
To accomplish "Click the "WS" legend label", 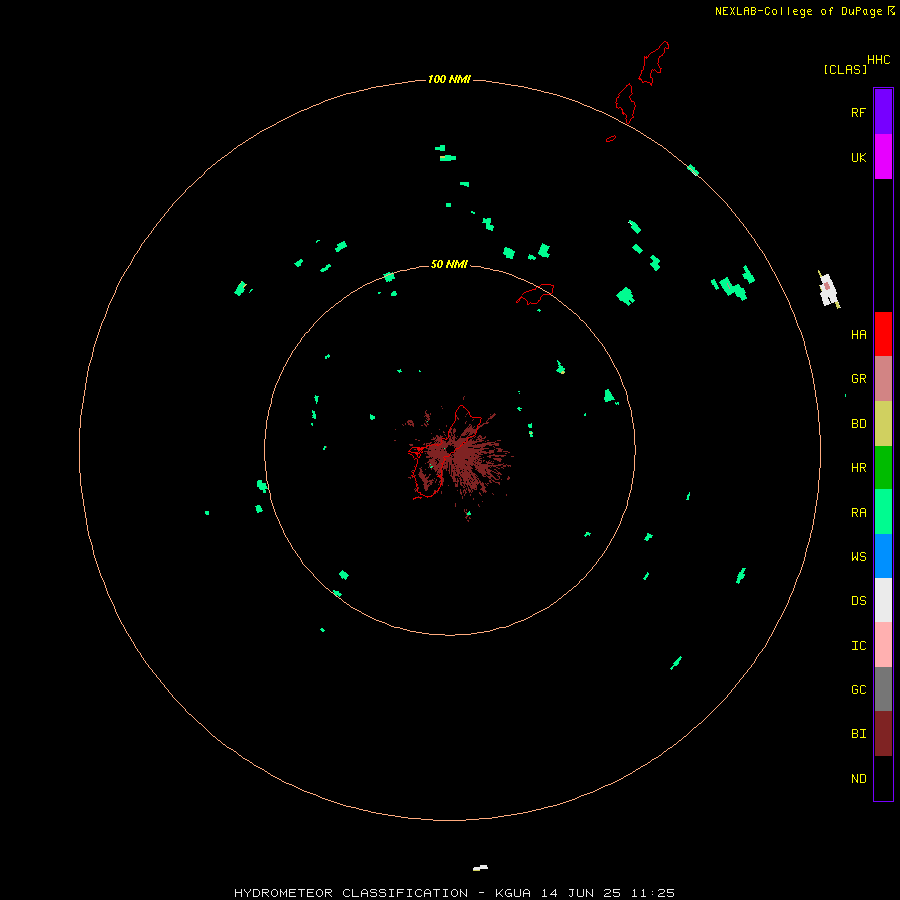I will tap(859, 557).
